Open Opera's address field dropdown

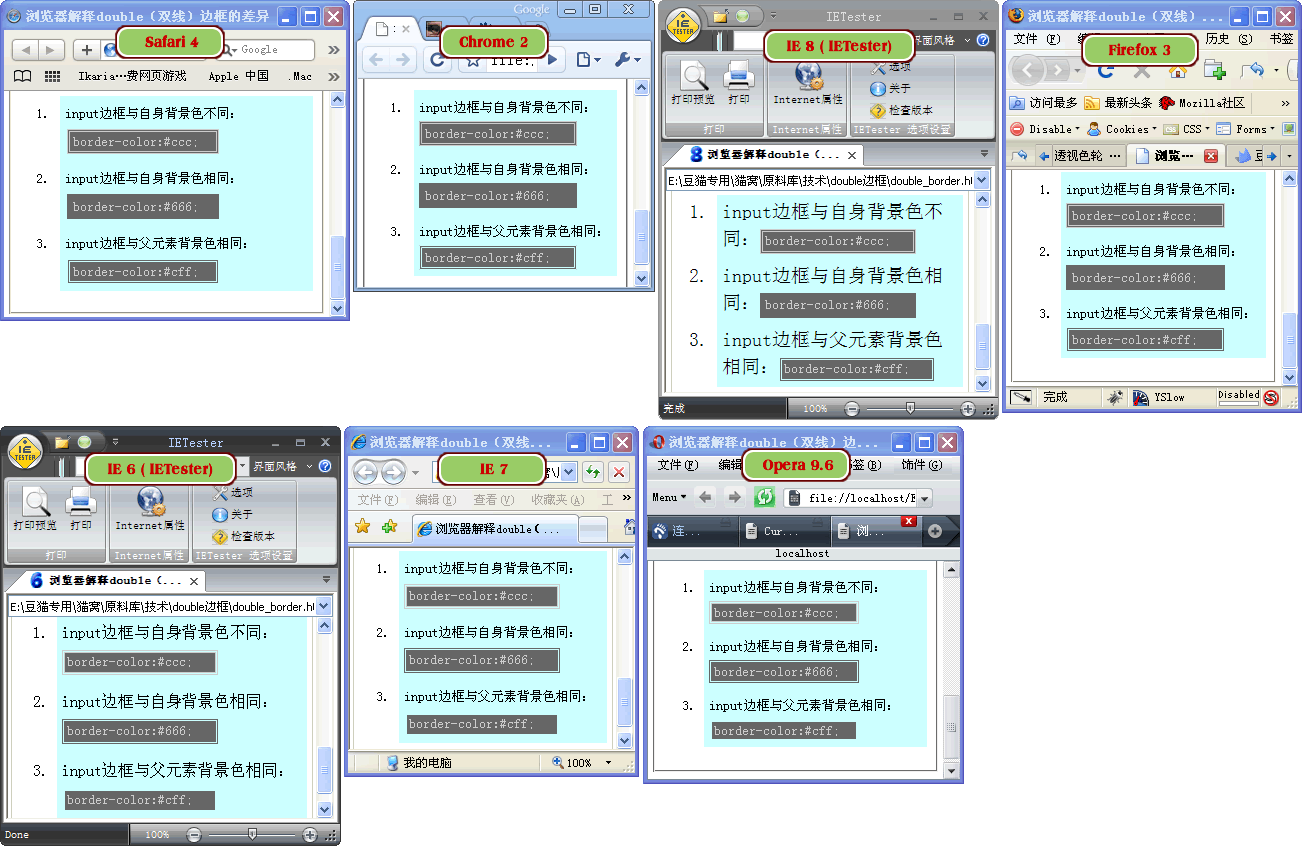pos(924,498)
